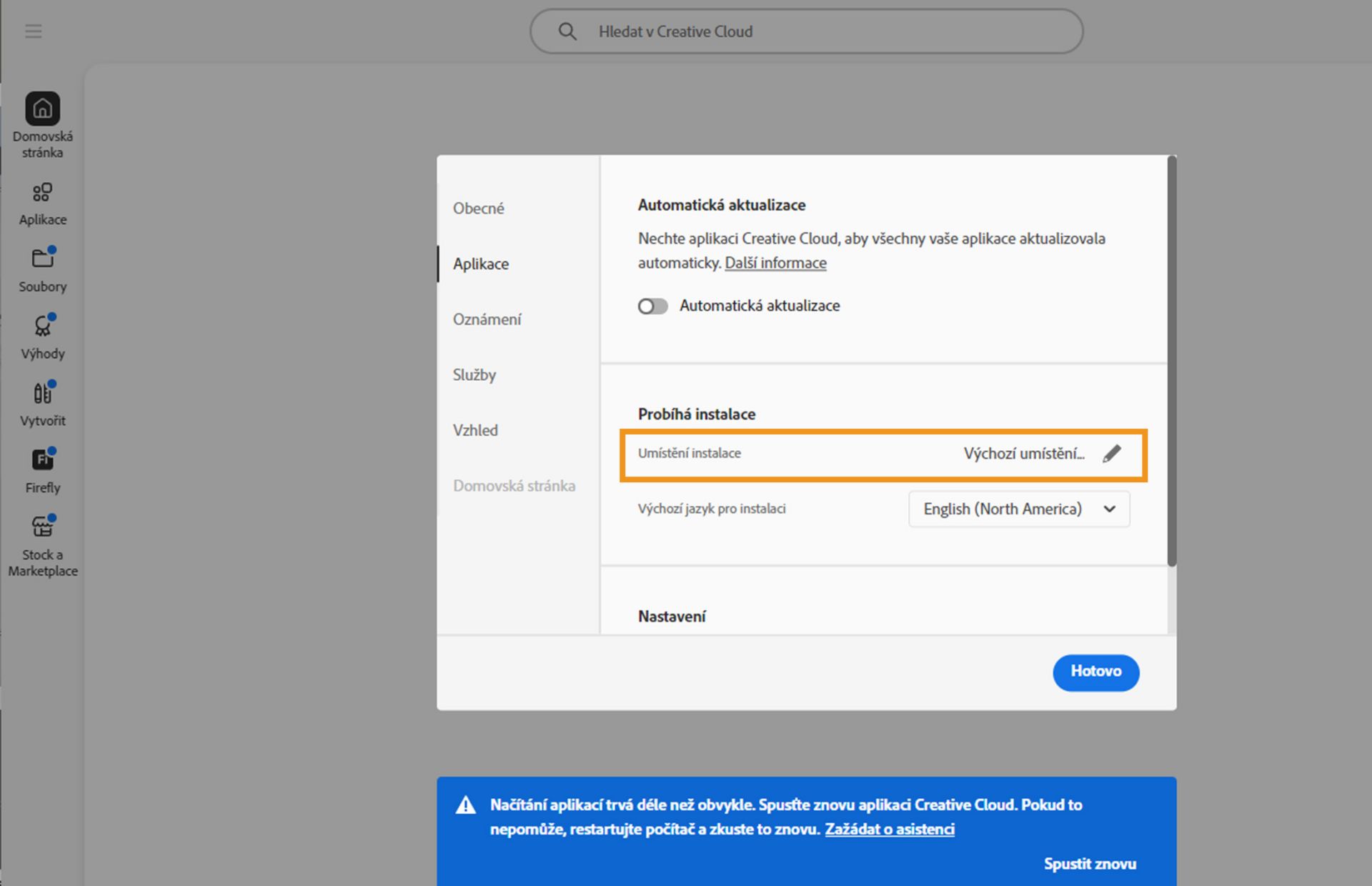The image size is (1372, 886).
Task: Open Vytvořit create icon
Action: pos(43,393)
